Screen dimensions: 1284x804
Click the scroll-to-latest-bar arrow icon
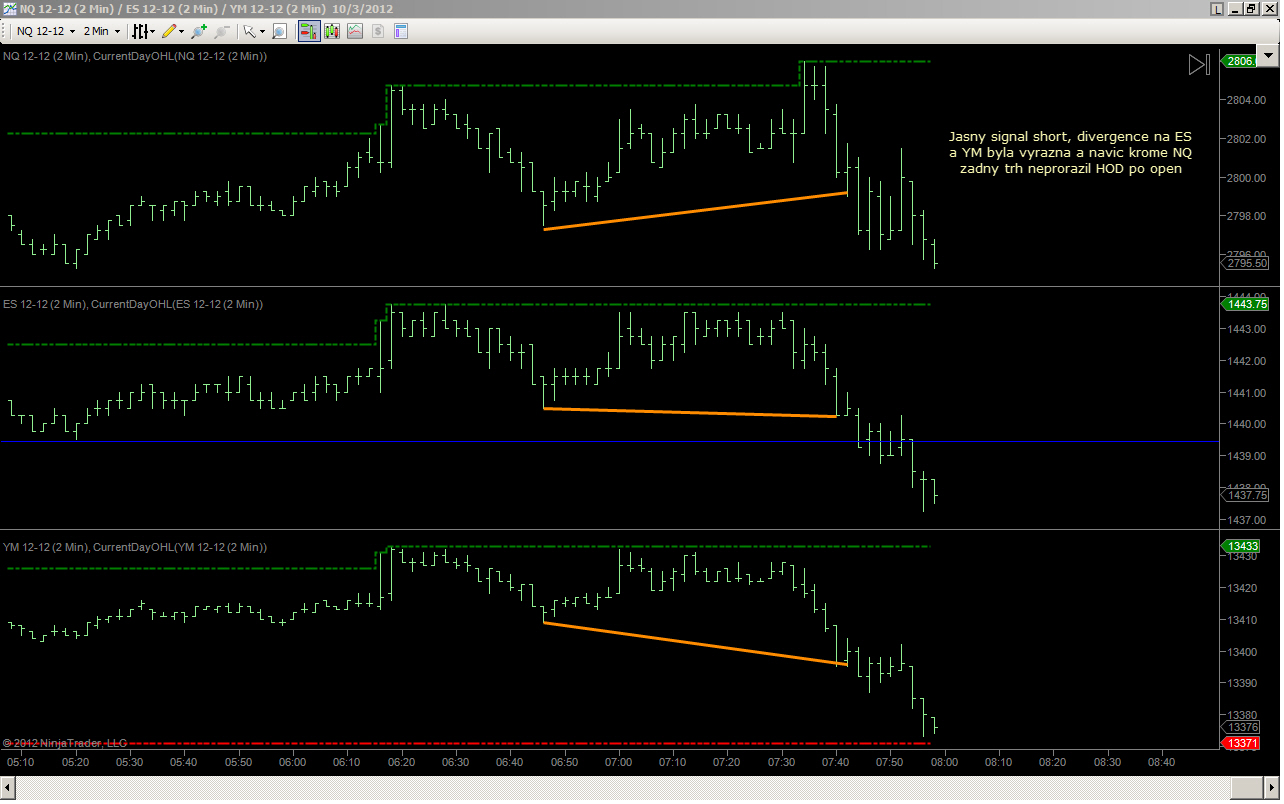(x=1199, y=65)
